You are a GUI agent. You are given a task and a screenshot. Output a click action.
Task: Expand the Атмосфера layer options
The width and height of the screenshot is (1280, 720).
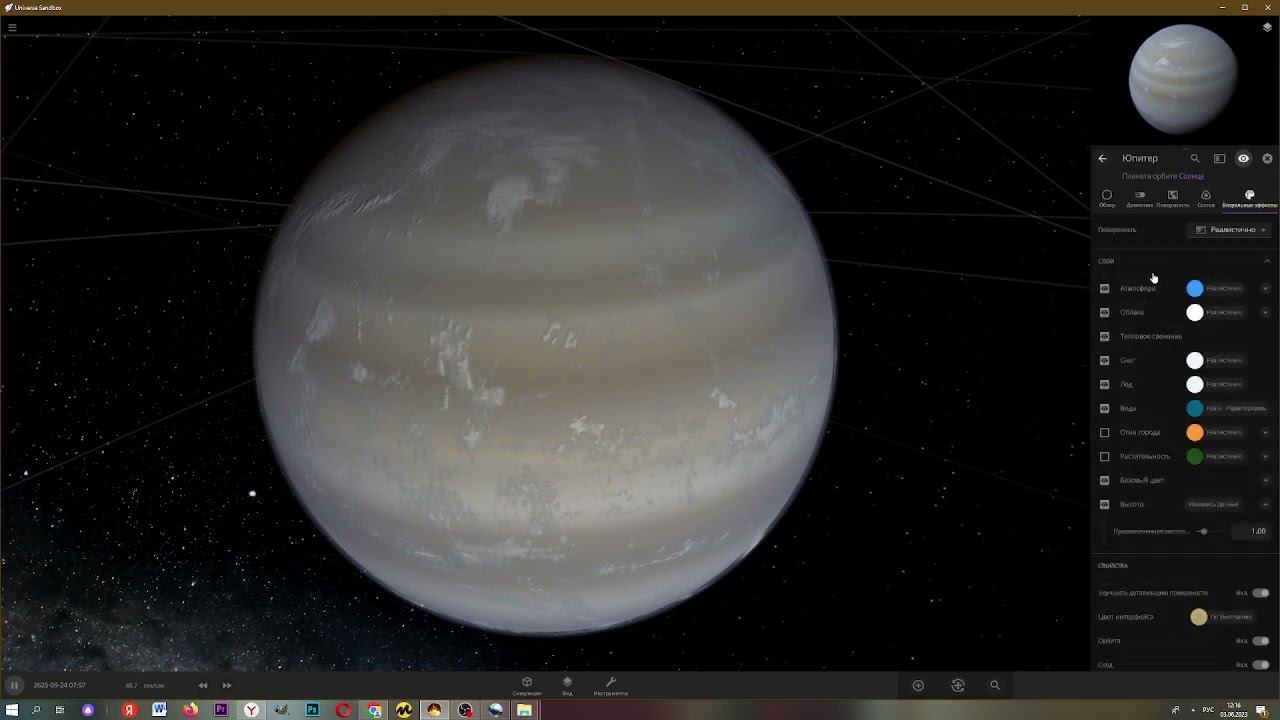coord(1265,288)
